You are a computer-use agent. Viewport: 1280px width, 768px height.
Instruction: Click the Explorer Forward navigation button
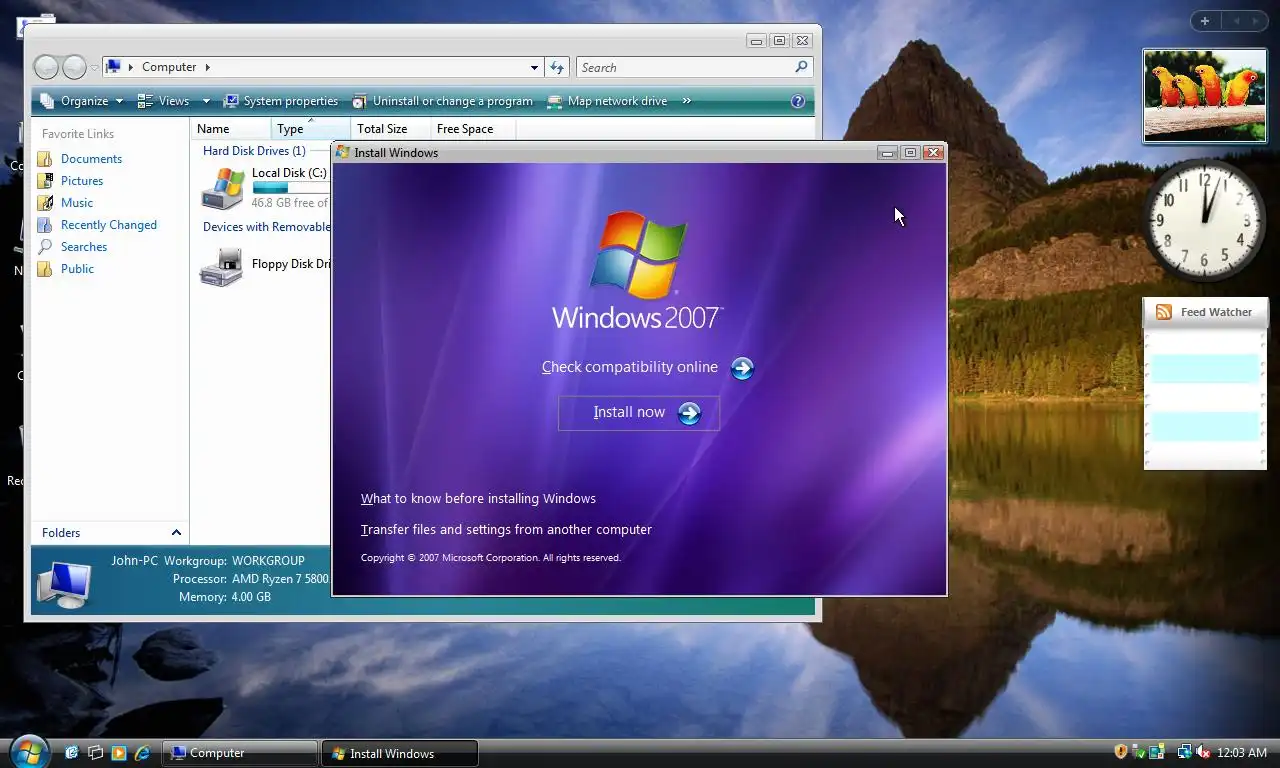[75, 67]
